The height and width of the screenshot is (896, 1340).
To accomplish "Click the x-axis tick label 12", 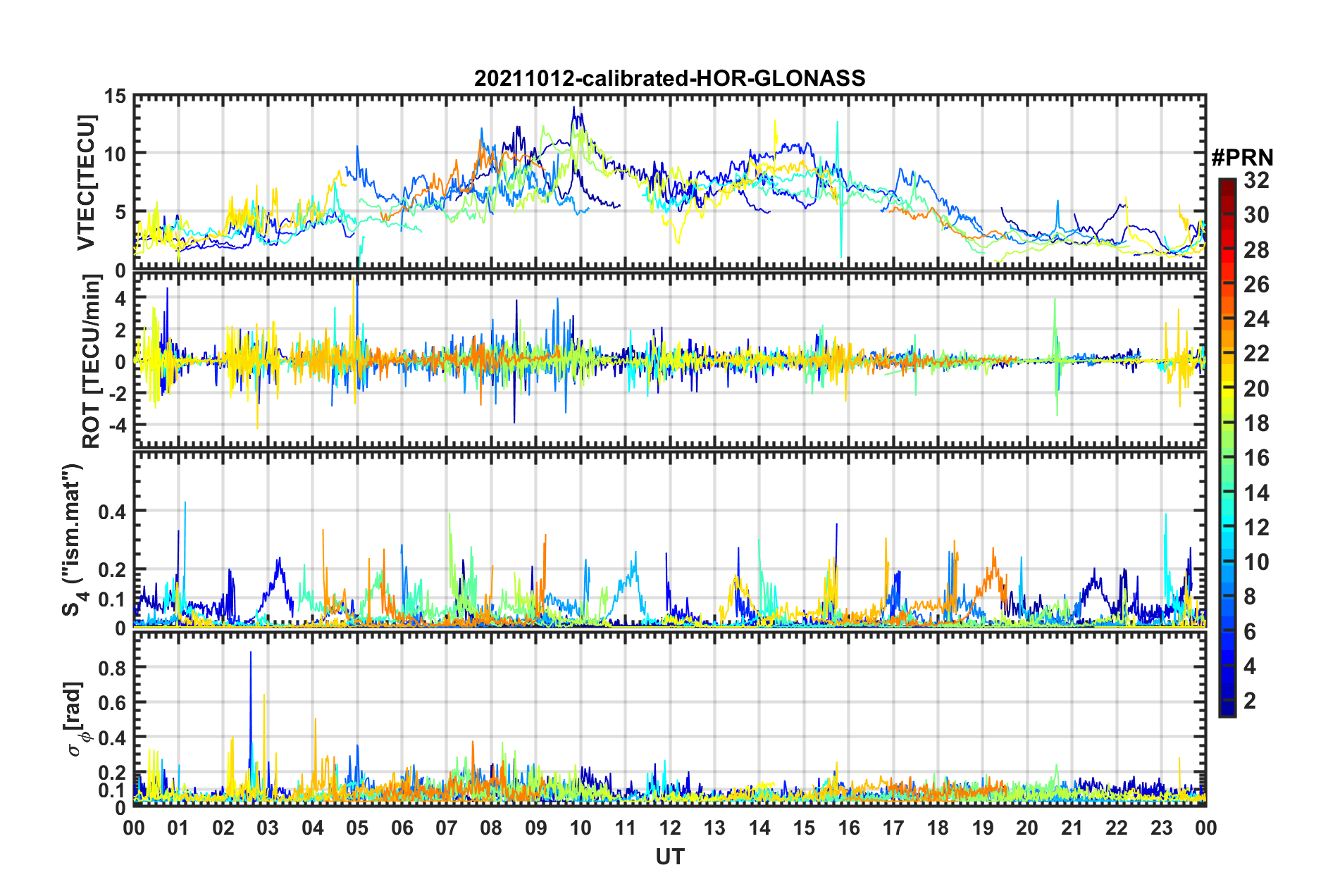I will point(669,828).
